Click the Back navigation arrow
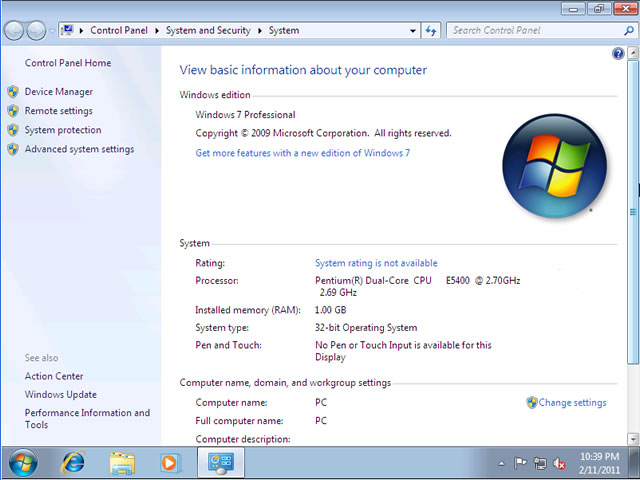Image resolution: width=640 pixels, height=480 pixels. tap(14, 31)
